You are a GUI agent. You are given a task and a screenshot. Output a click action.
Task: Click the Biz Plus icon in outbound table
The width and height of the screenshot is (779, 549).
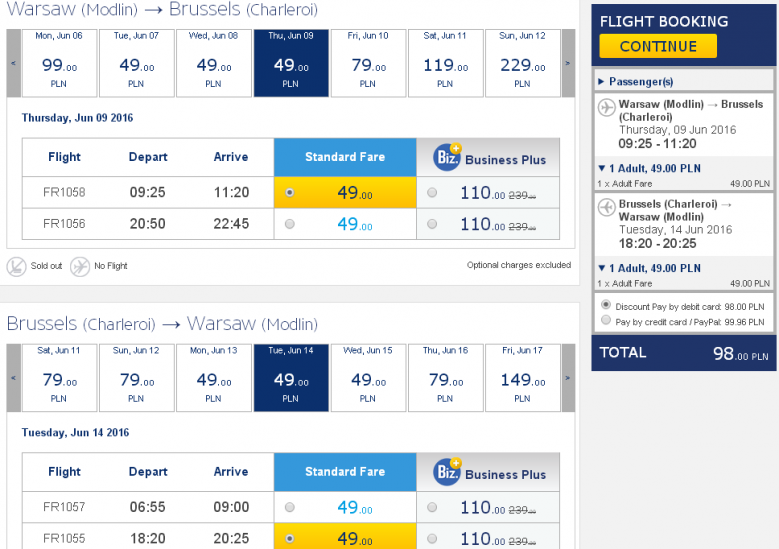447,157
